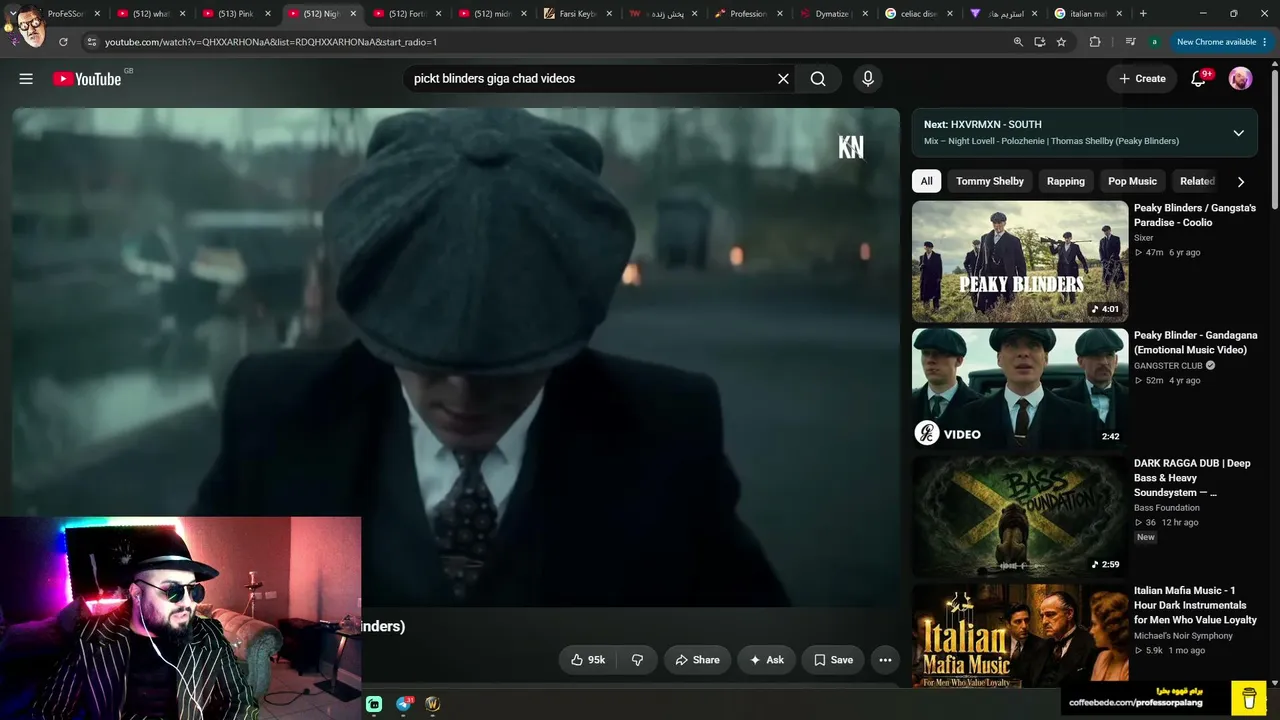Switch to the '(512) what' tab
The height and width of the screenshot is (720, 1280).
click(x=152, y=14)
